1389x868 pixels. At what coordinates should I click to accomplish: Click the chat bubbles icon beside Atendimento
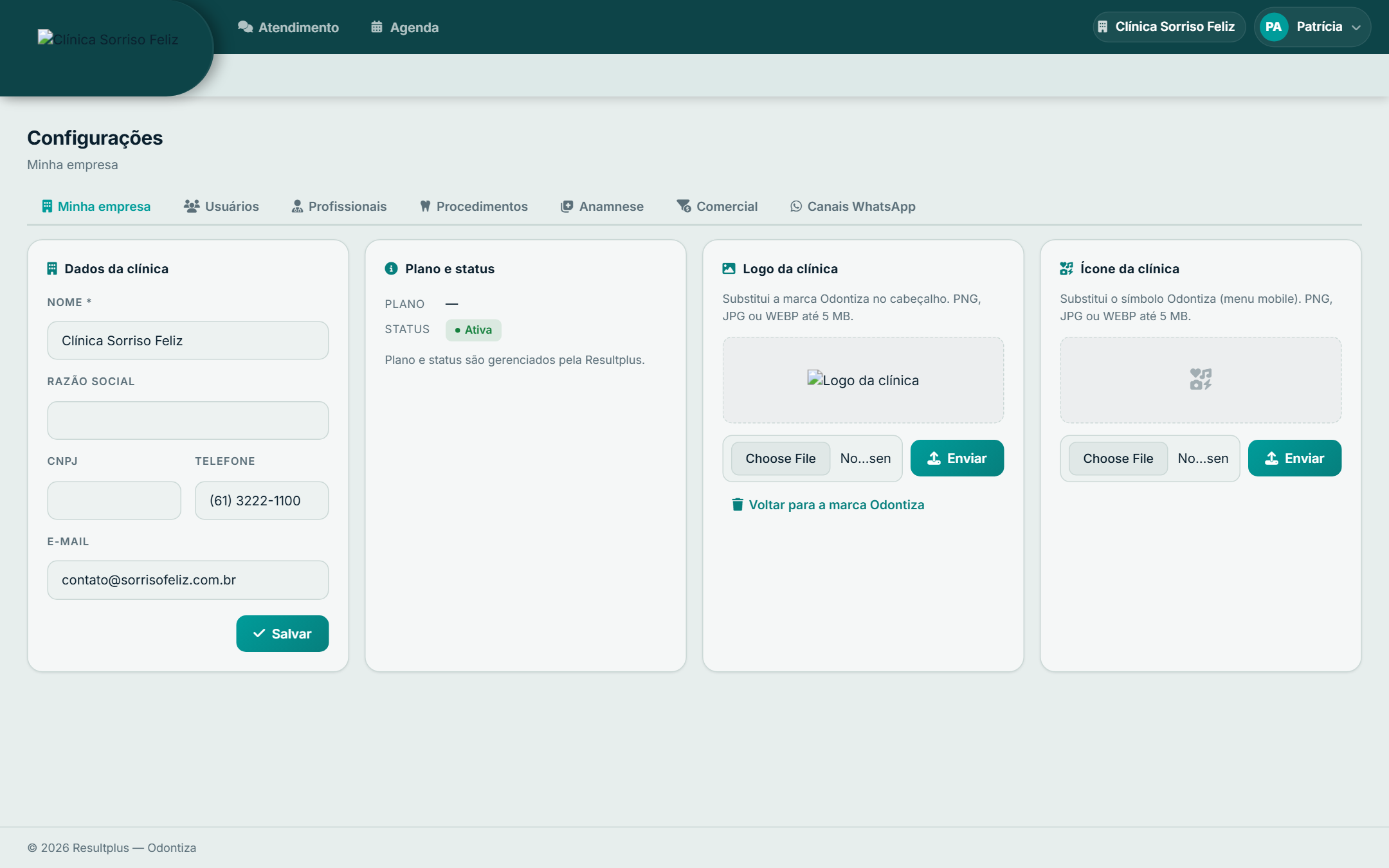pyautogui.click(x=245, y=27)
